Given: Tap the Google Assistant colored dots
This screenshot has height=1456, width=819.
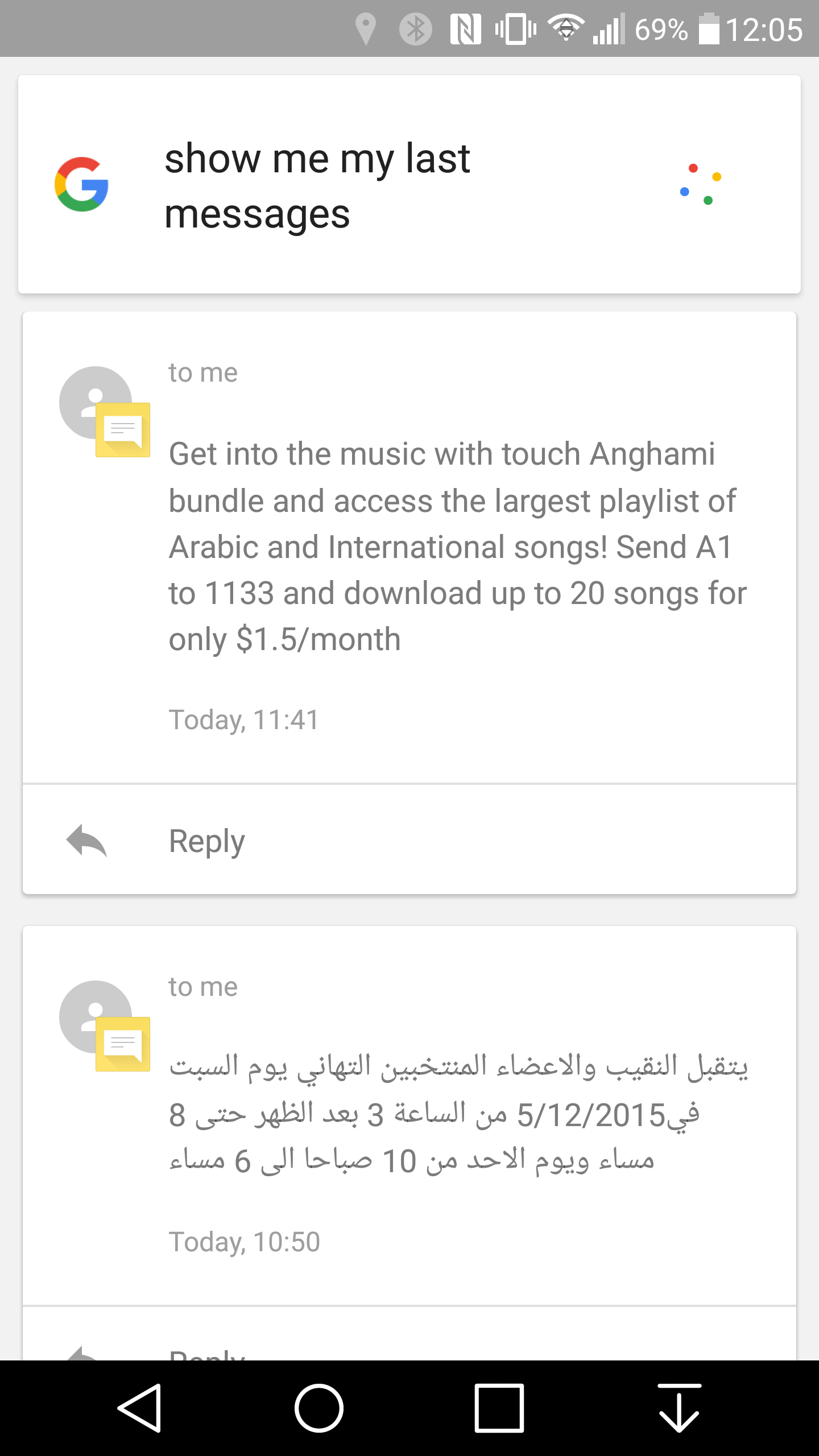Looking at the screenshot, I should coord(701,184).
